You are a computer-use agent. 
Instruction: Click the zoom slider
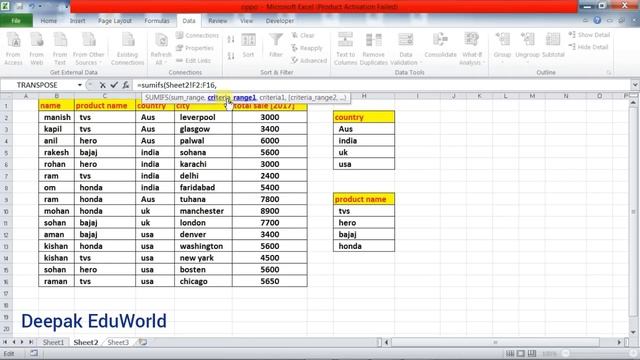566,353
